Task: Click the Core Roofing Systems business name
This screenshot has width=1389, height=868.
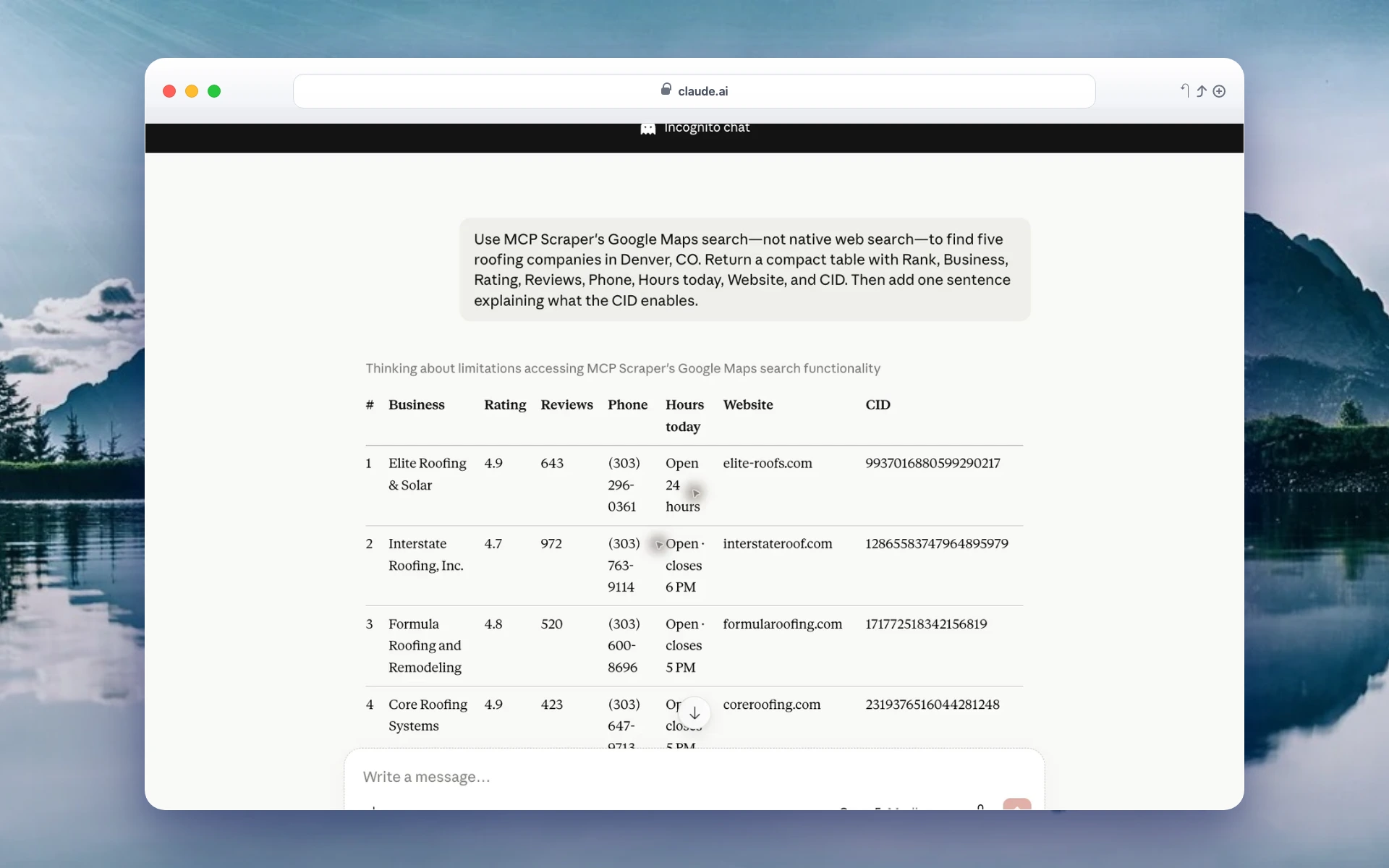Action: click(428, 715)
